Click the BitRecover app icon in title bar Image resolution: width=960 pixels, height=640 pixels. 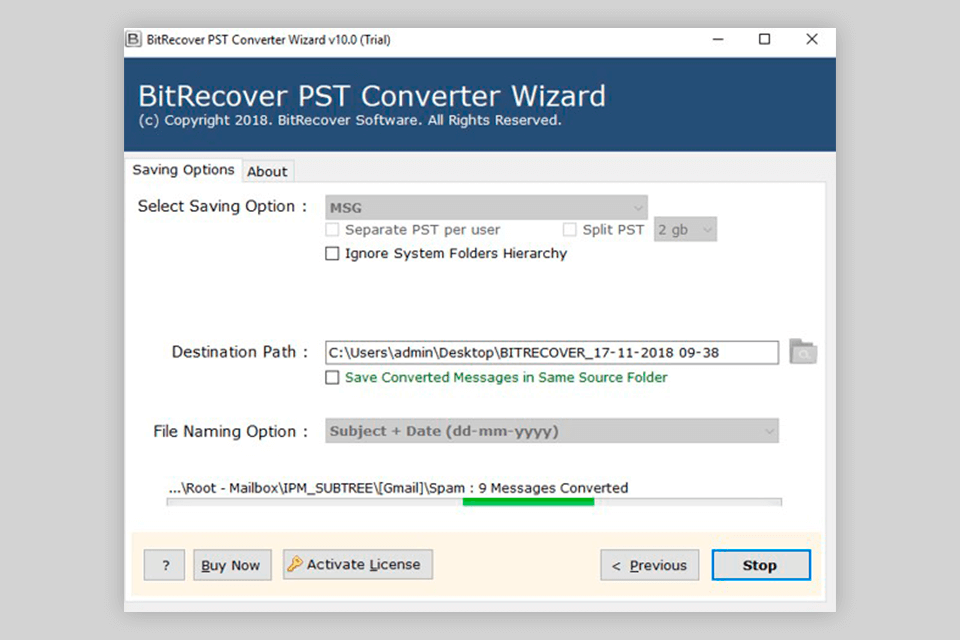pos(133,40)
